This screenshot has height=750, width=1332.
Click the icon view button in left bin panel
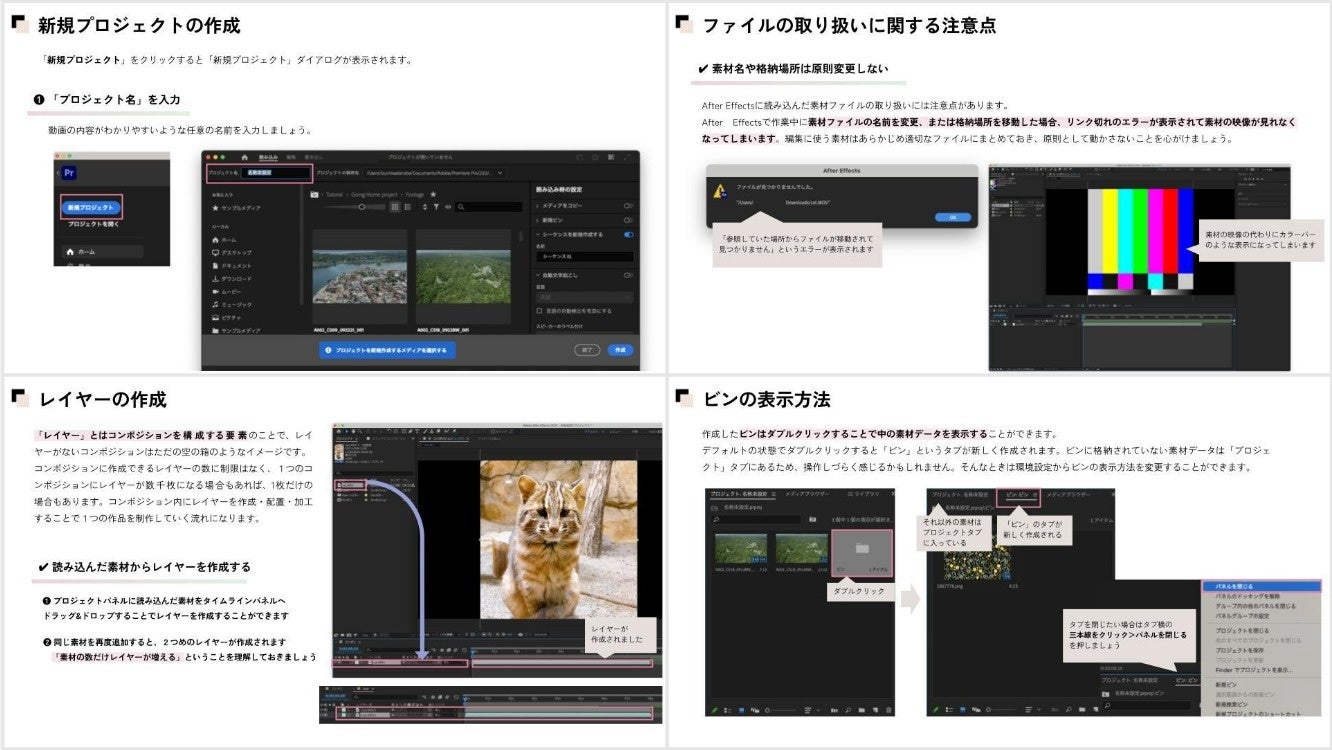740,709
